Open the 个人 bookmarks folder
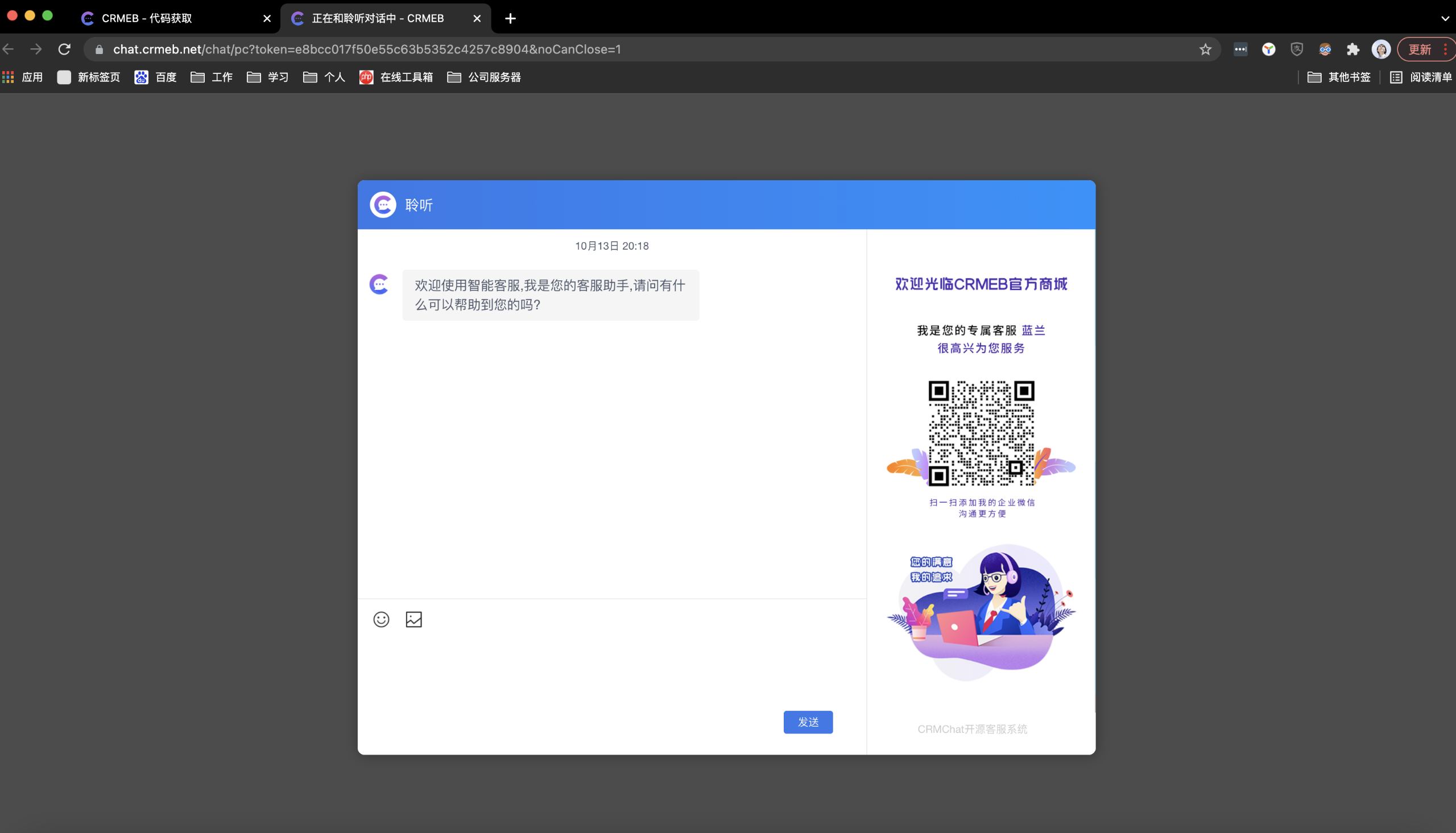 coord(324,77)
